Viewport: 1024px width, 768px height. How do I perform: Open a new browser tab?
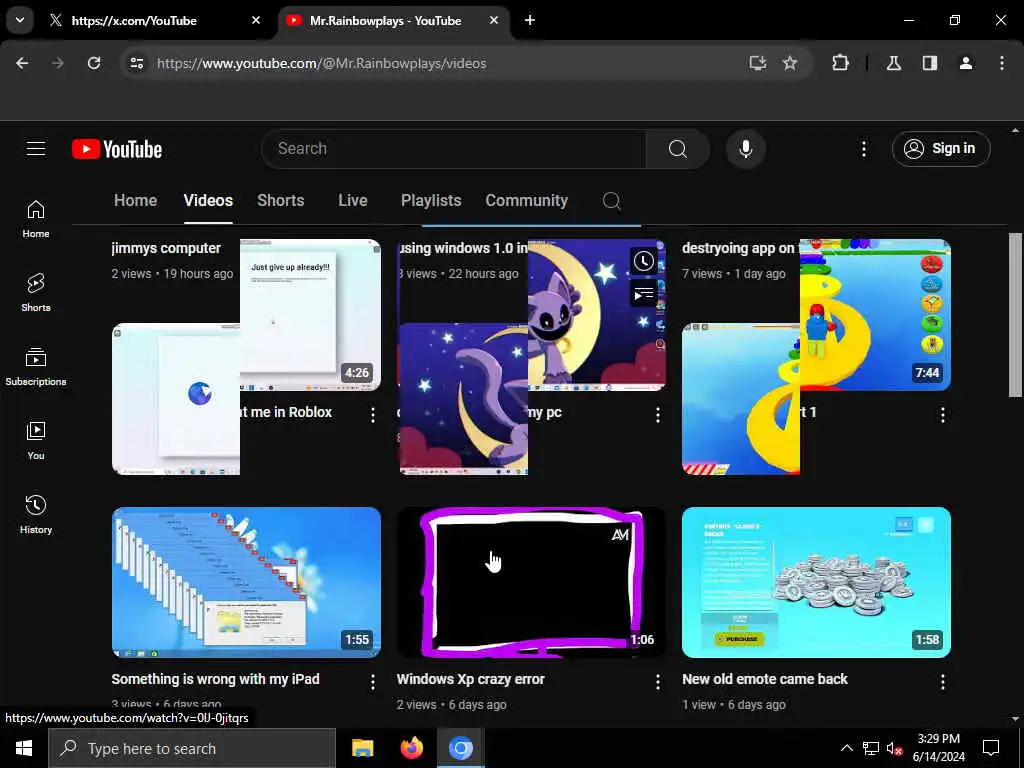click(530, 20)
